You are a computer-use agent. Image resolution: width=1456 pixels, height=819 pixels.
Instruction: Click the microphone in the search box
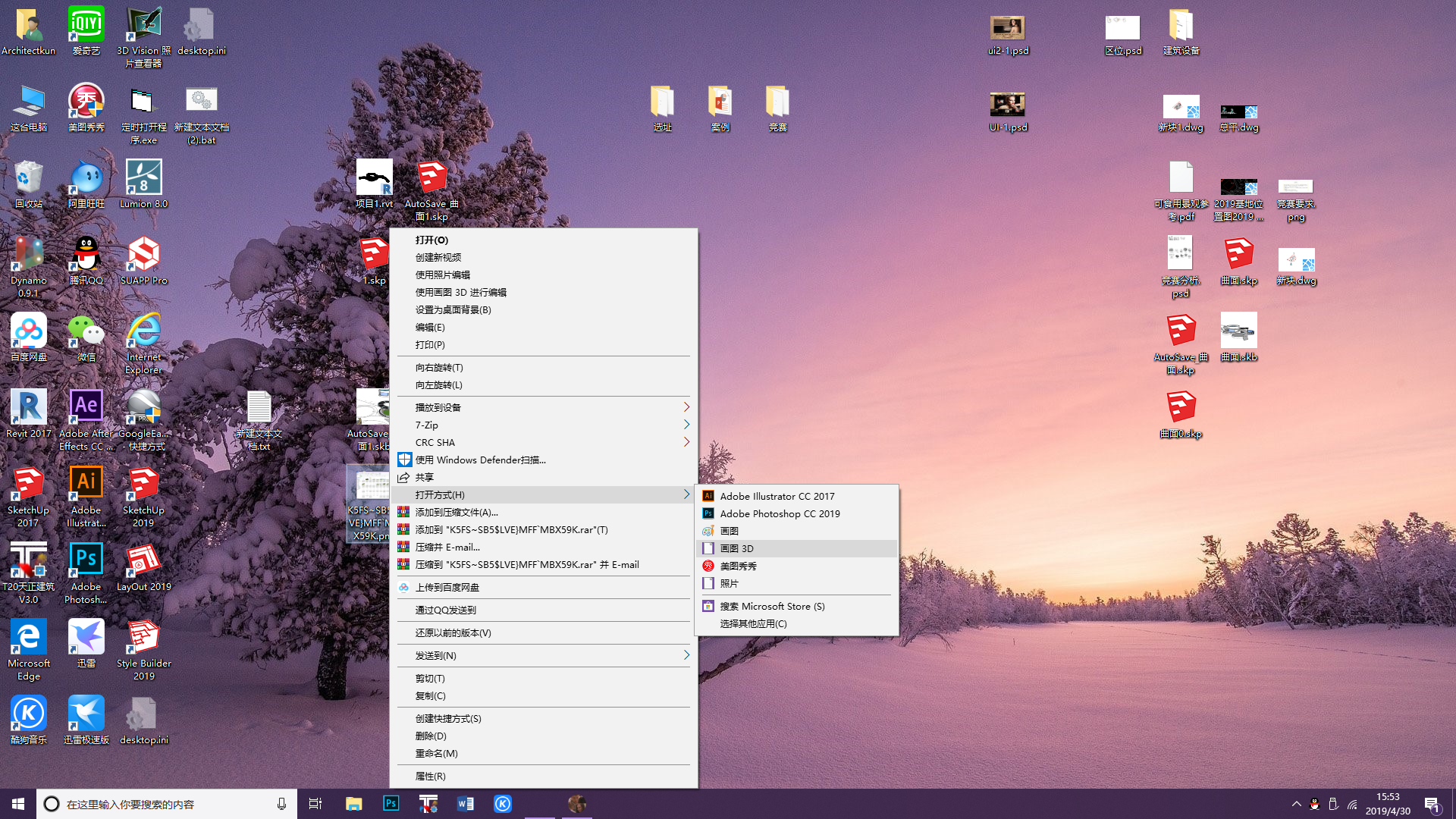(x=281, y=804)
